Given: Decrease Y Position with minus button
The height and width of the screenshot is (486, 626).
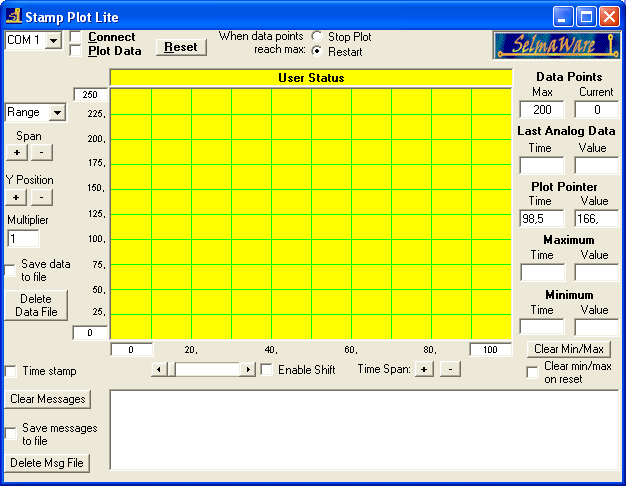Looking at the screenshot, I should 42,197.
